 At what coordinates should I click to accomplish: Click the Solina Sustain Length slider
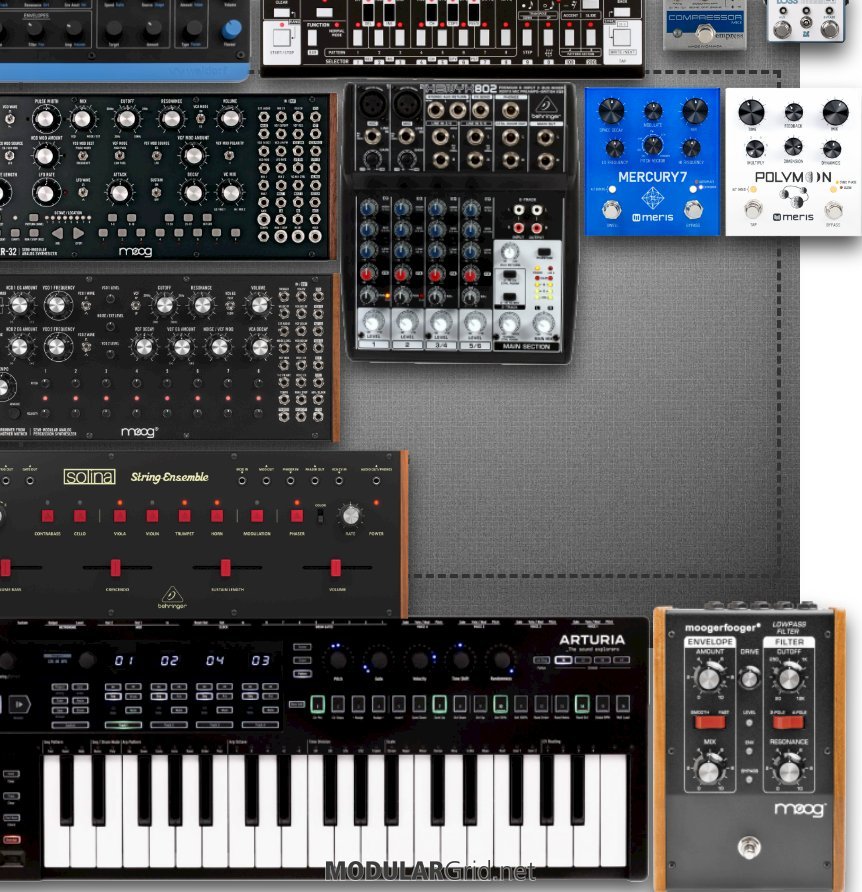[226, 567]
